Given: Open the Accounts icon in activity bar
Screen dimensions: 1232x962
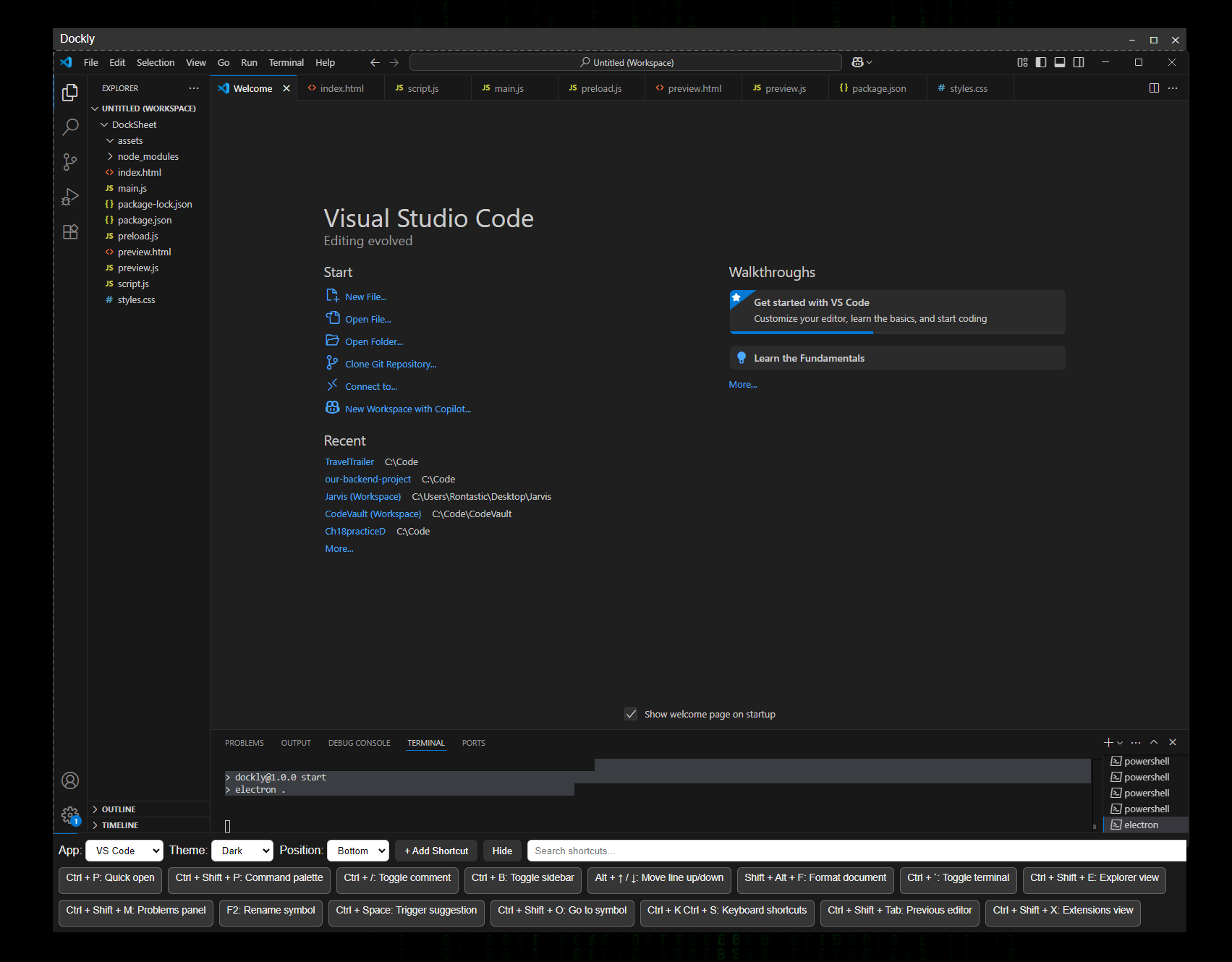Looking at the screenshot, I should click(69, 780).
